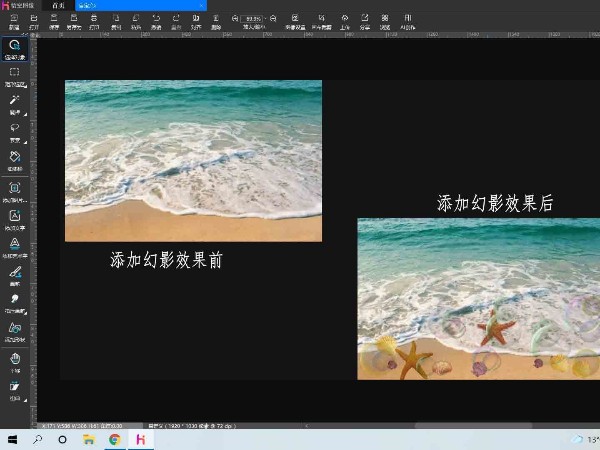Click the starfish beach image on the right
Viewport: 600px width, 450px height.
[x=478, y=298]
